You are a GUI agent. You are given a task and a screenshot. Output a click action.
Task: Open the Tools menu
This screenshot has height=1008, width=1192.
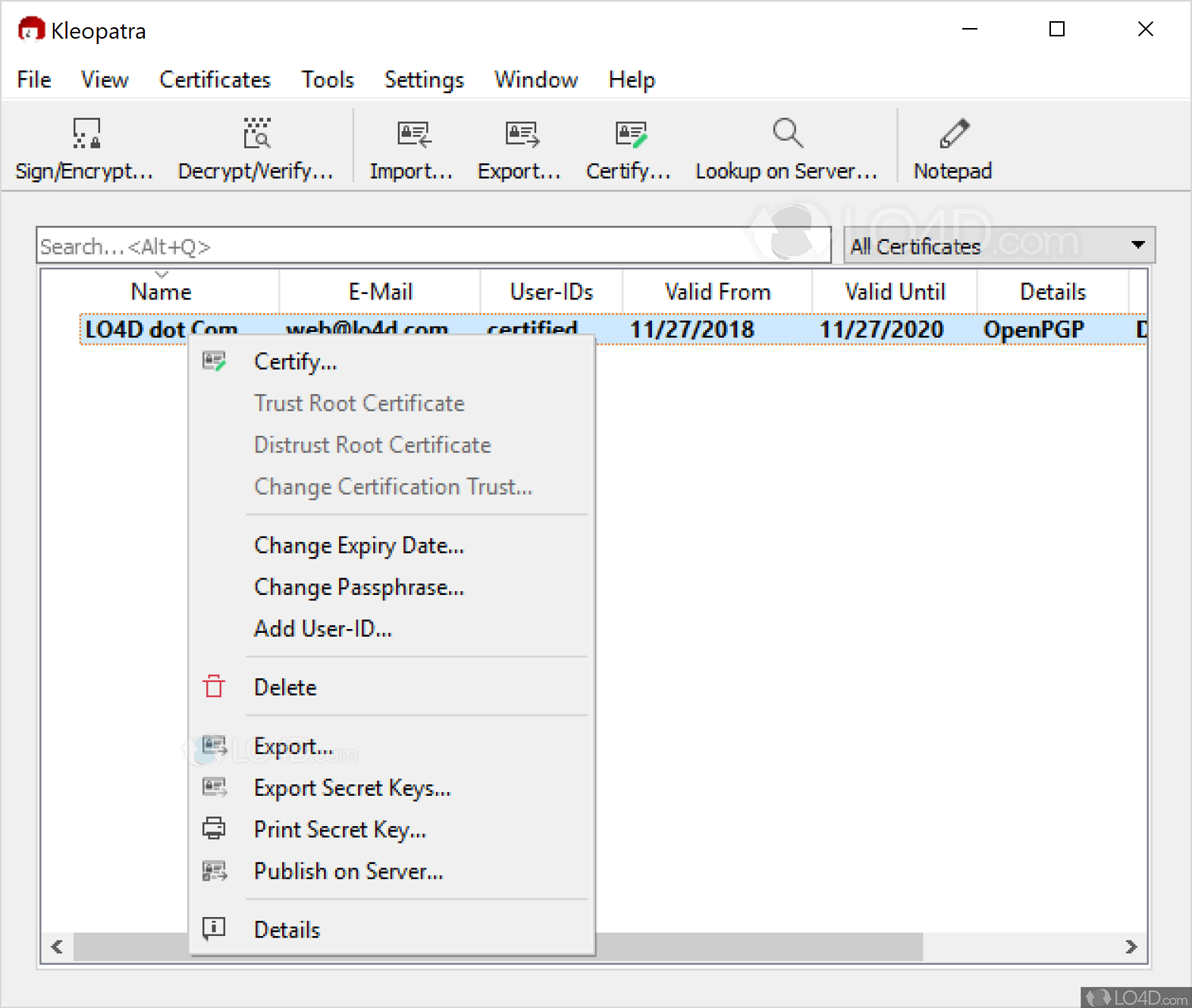pyautogui.click(x=328, y=80)
